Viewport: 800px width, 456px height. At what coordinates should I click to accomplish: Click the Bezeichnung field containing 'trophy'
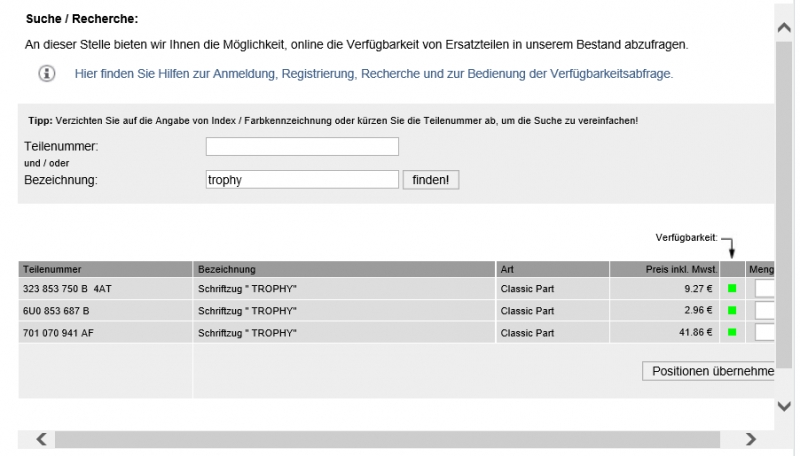pyautogui.click(x=302, y=180)
